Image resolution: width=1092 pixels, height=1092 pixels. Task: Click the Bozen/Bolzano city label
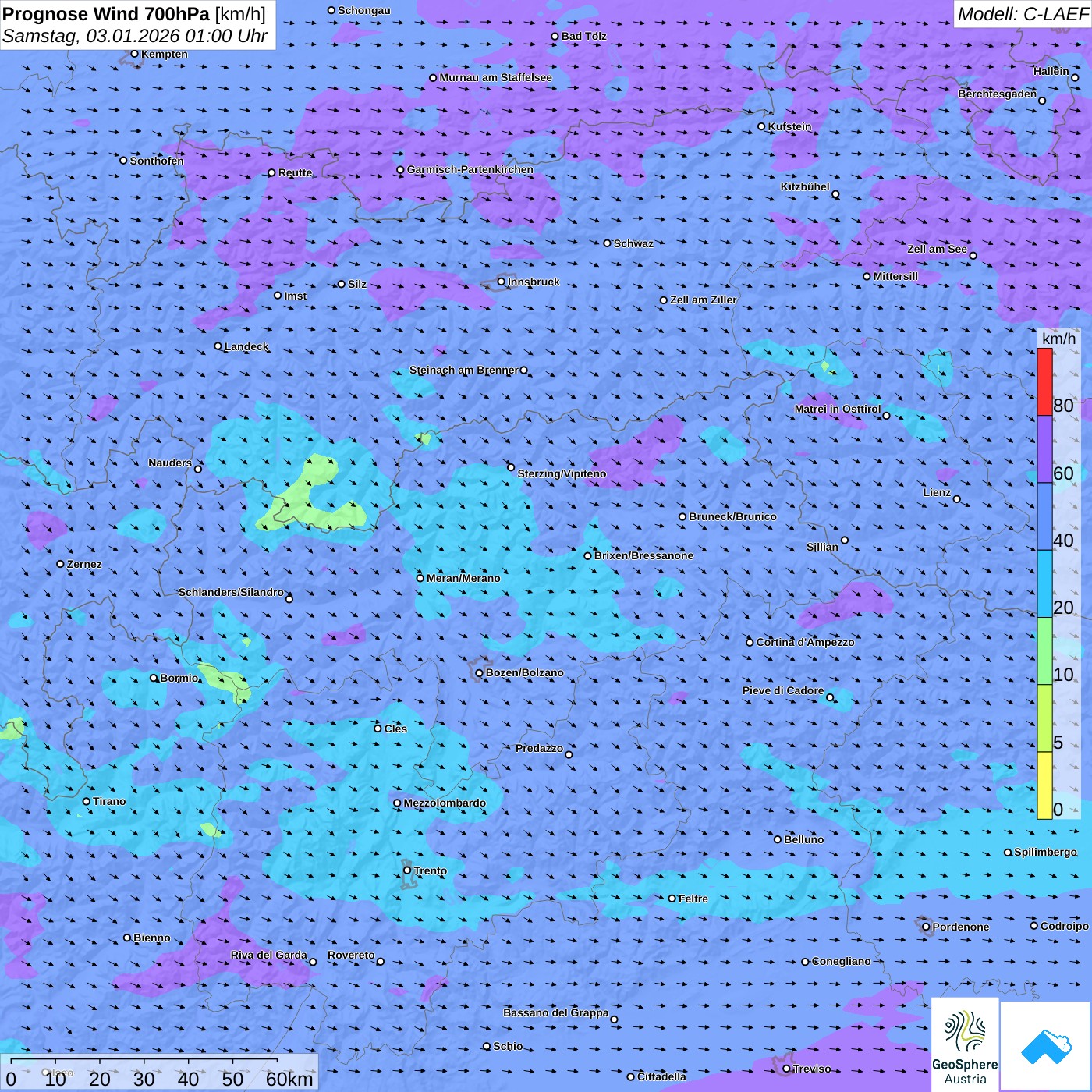pyautogui.click(x=524, y=672)
